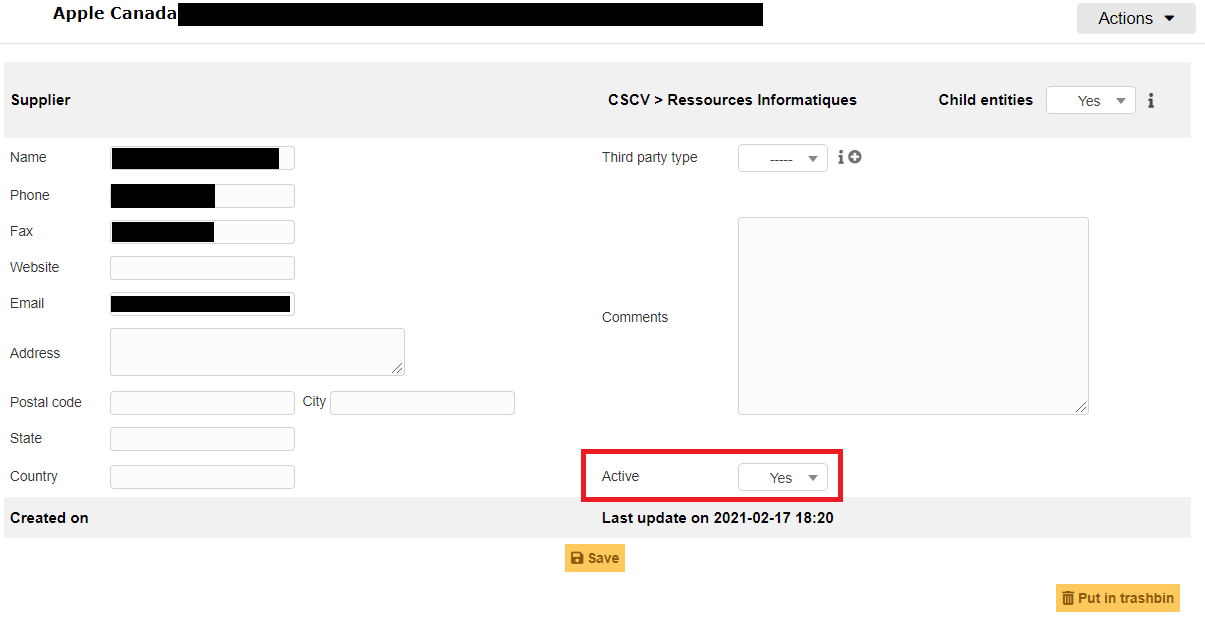Open the info icon beside Child entities
1205x624 pixels.
click(x=1151, y=100)
